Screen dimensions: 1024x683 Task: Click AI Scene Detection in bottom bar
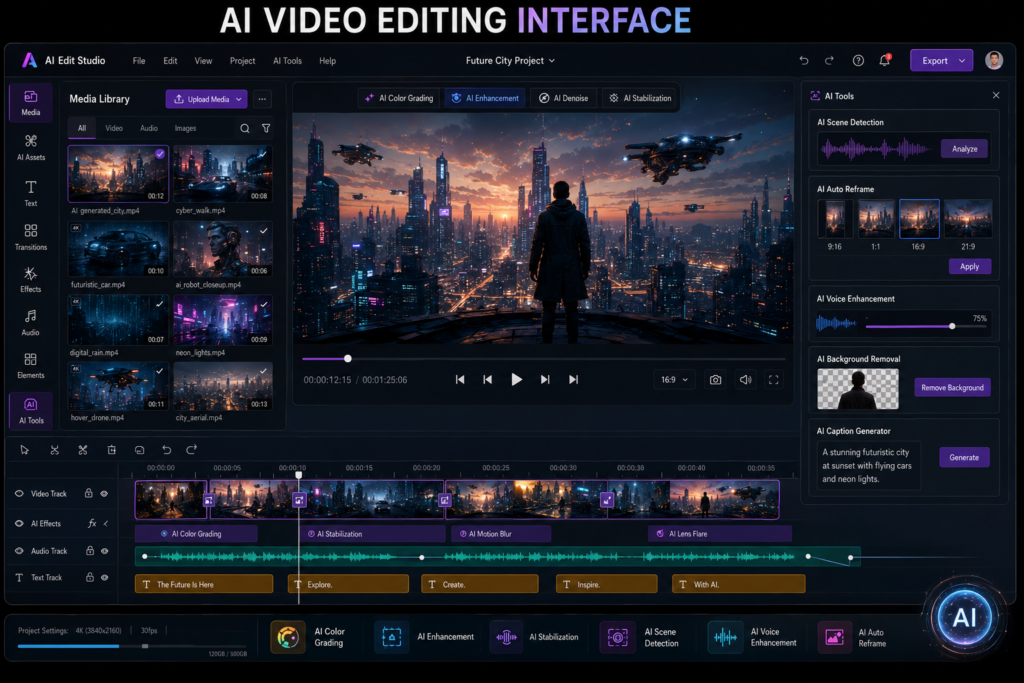click(642, 637)
